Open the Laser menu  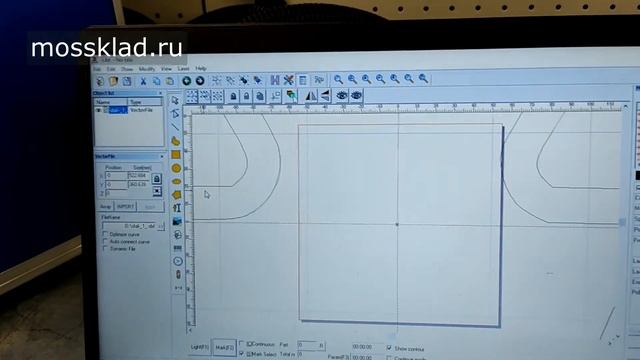[183, 69]
